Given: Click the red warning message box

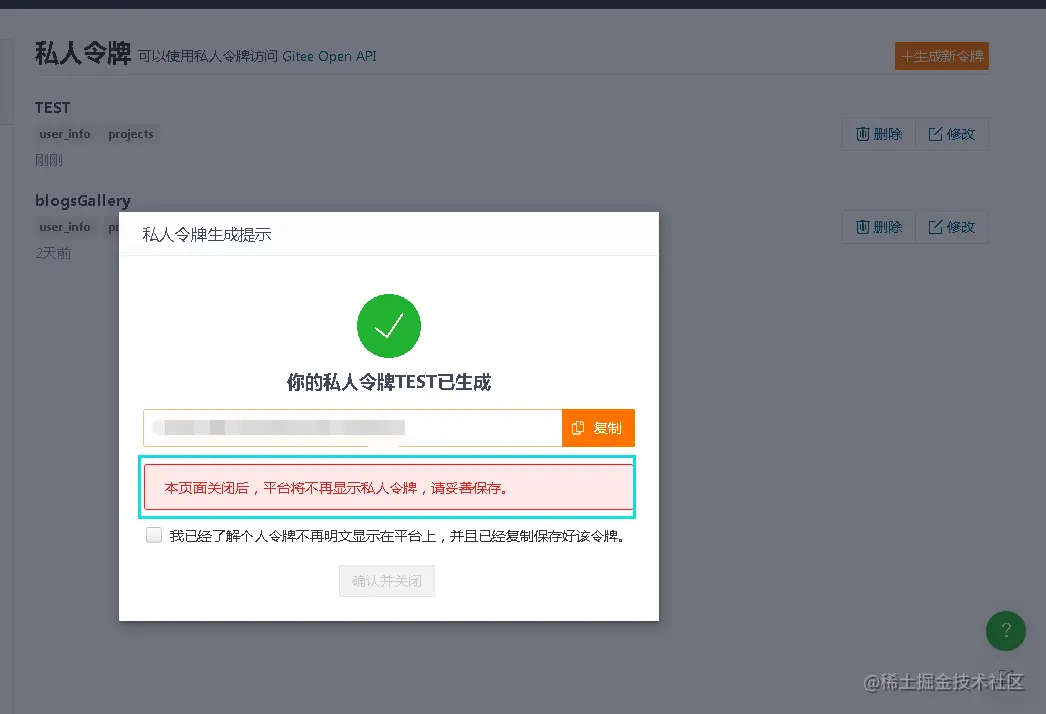Looking at the screenshot, I should tap(389, 487).
